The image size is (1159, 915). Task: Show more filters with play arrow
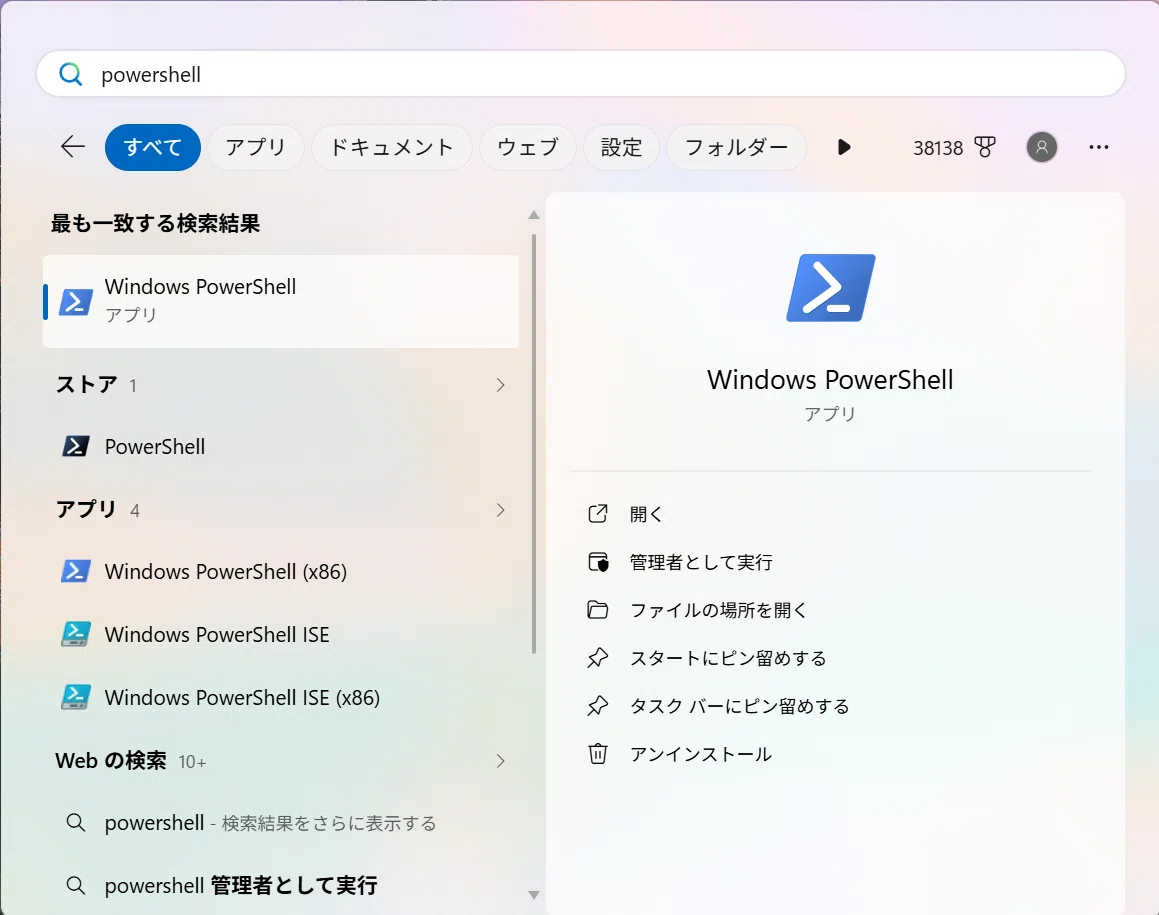click(844, 147)
